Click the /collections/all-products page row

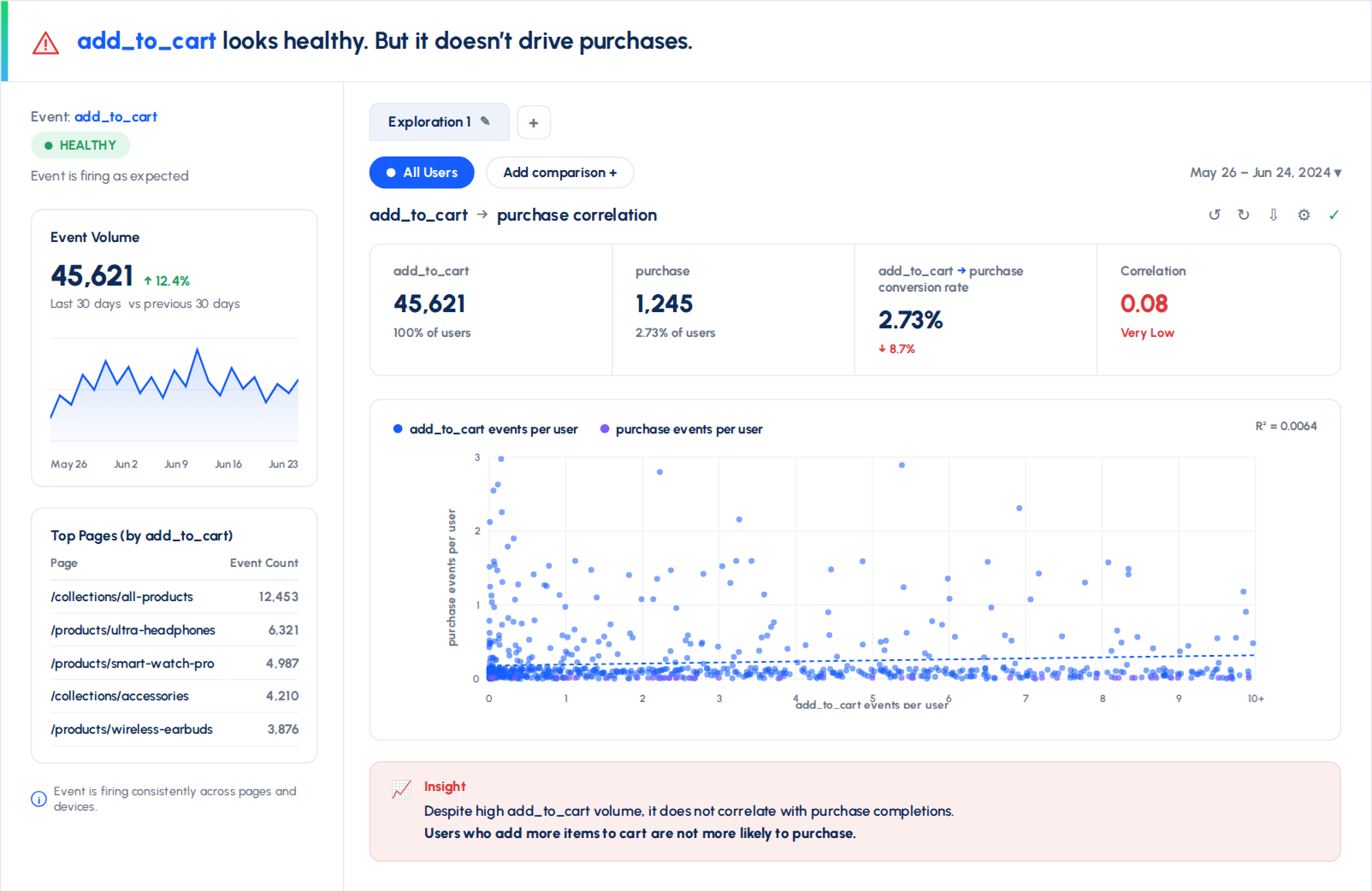coord(174,597)
